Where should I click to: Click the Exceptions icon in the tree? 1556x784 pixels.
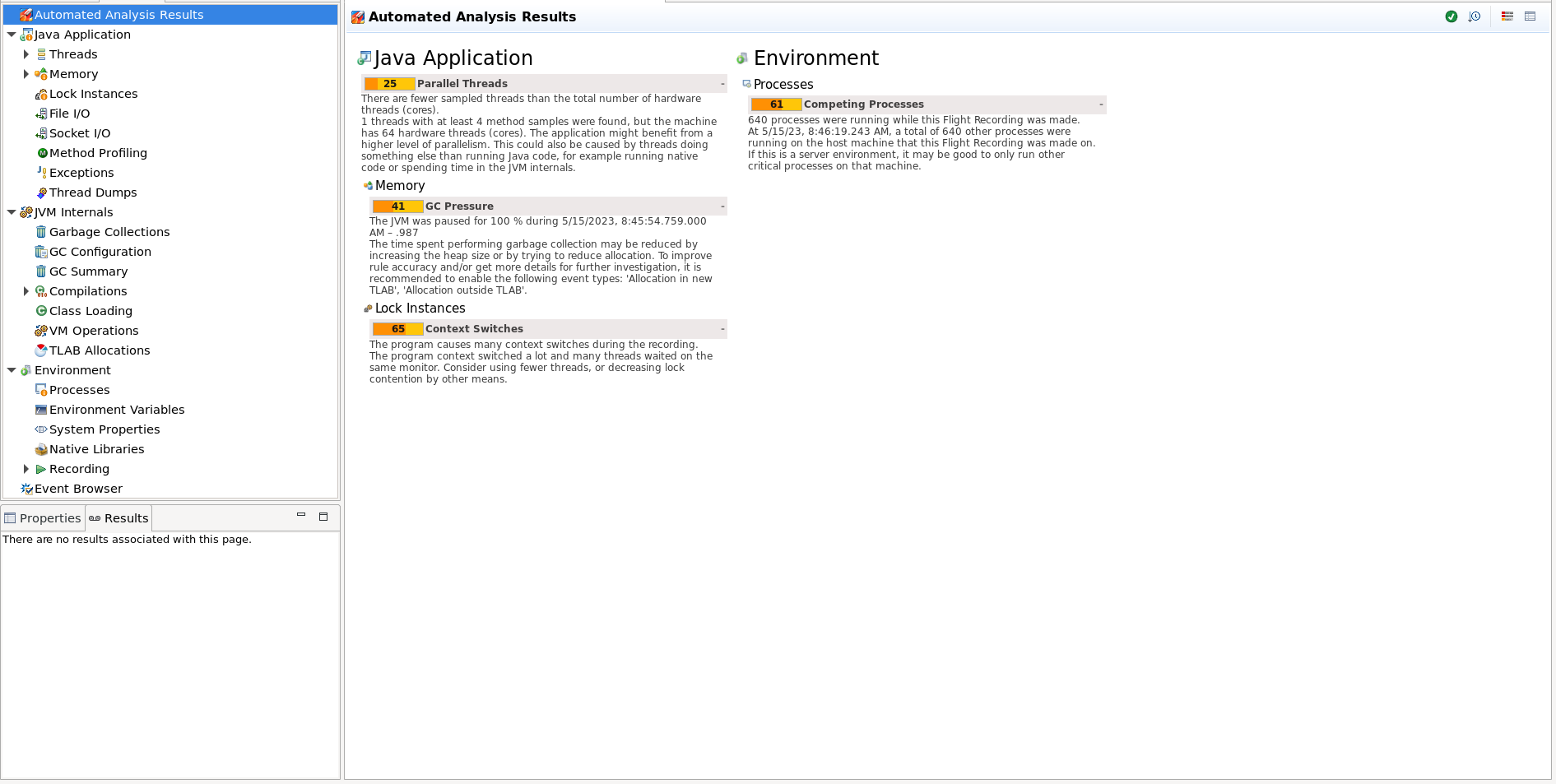tap(41, 173)
